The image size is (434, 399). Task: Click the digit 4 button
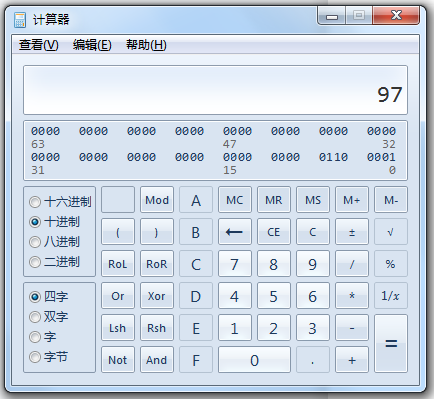point(235,296)
